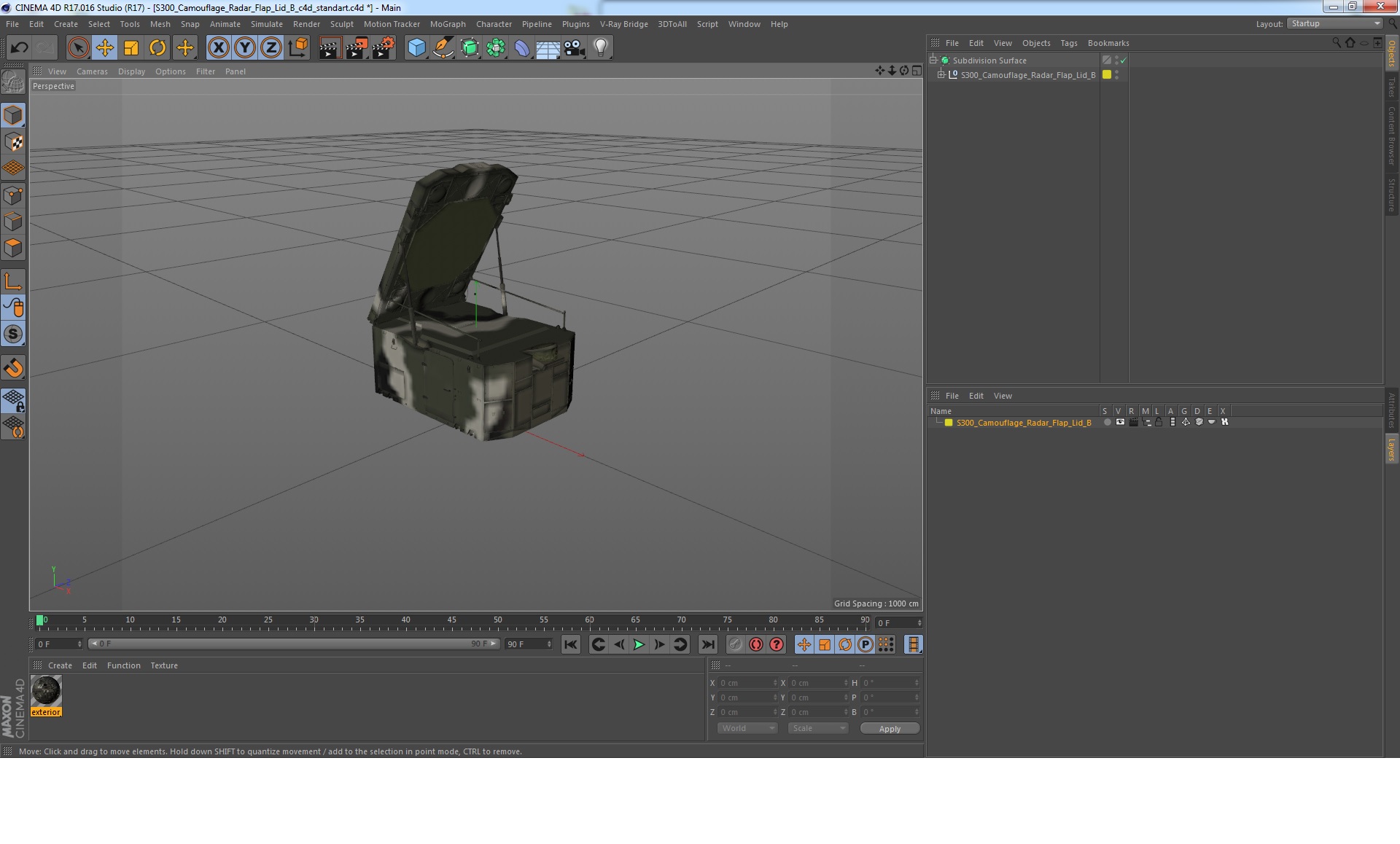Toggle Enable Snap magnet icon

[x=13, y=367]
